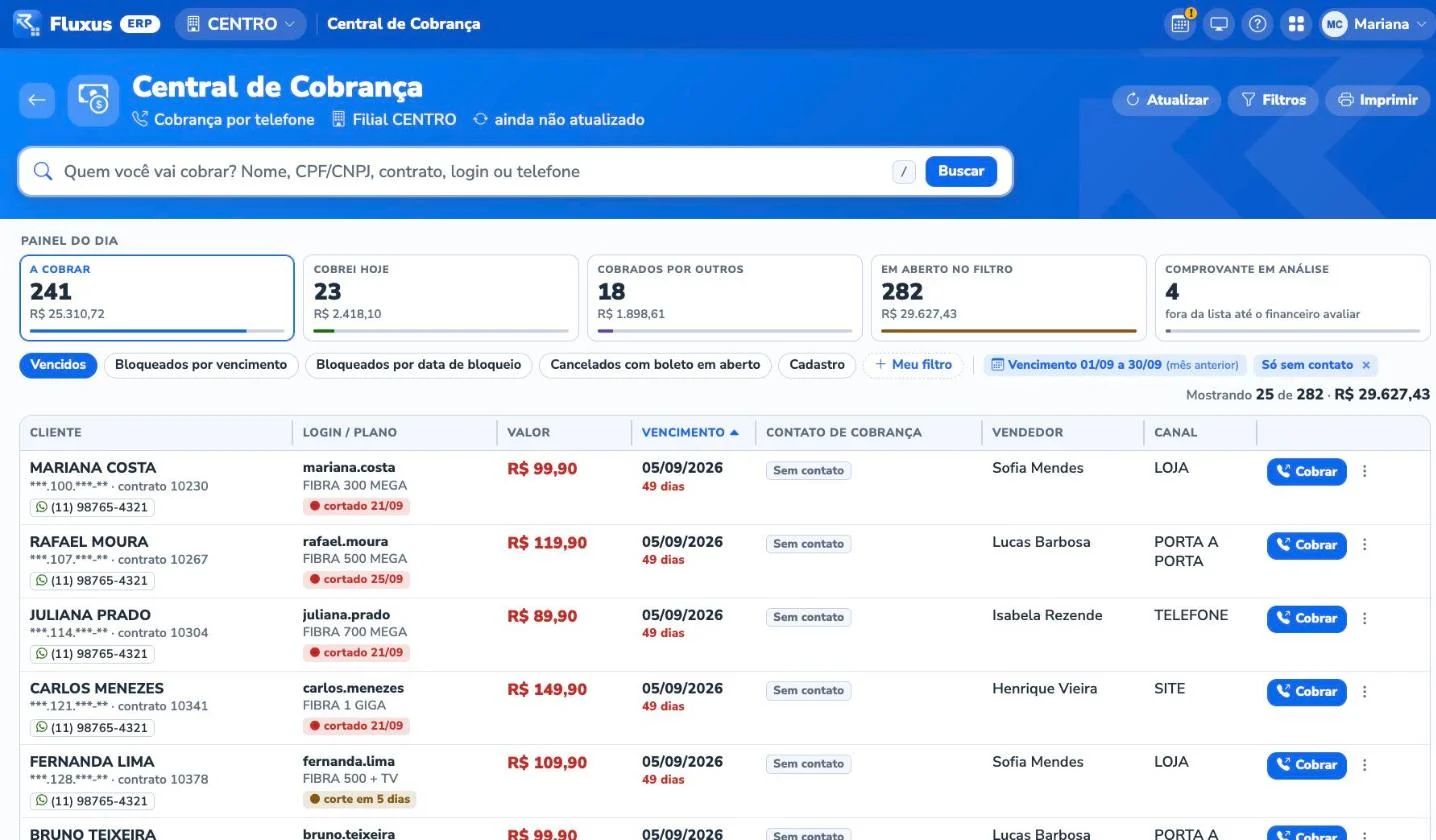The width and height of the screenshot is (1436, 840).
Task: Open the Vencimento date range filter chip
Action: coord(1115,365)
